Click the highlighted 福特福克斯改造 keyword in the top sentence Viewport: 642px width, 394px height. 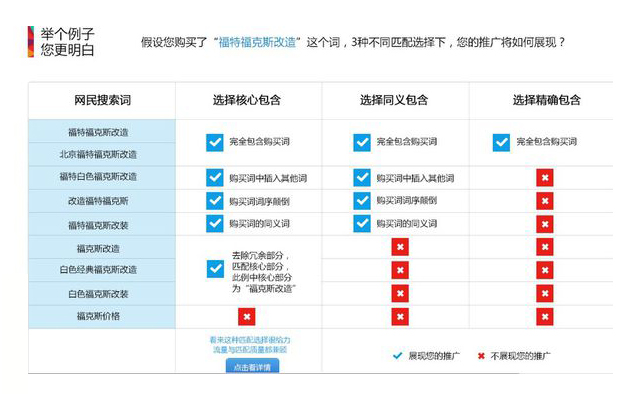click(x=257, y=42)
